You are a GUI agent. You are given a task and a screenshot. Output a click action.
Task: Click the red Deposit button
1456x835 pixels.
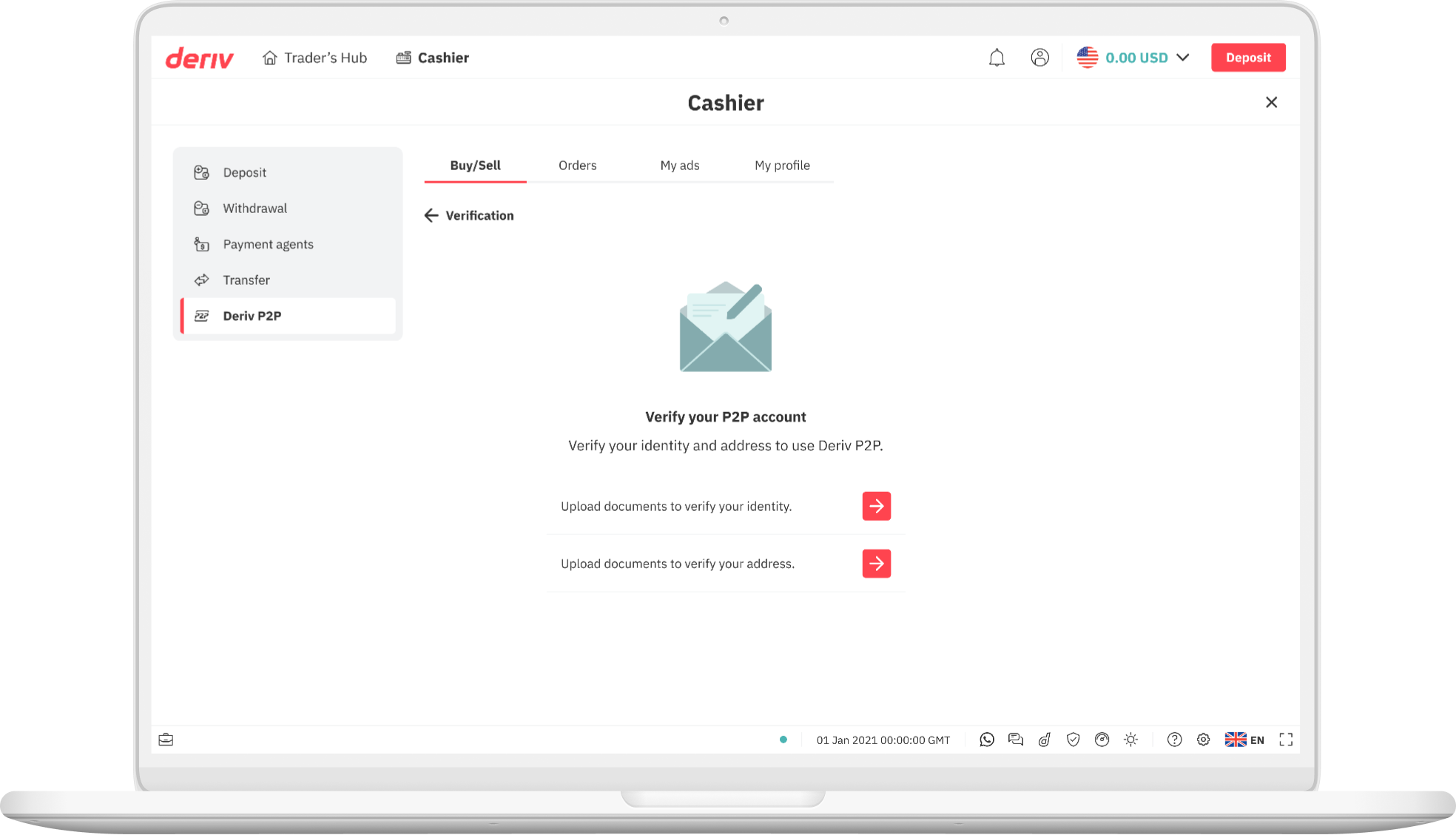(1247, 58)
